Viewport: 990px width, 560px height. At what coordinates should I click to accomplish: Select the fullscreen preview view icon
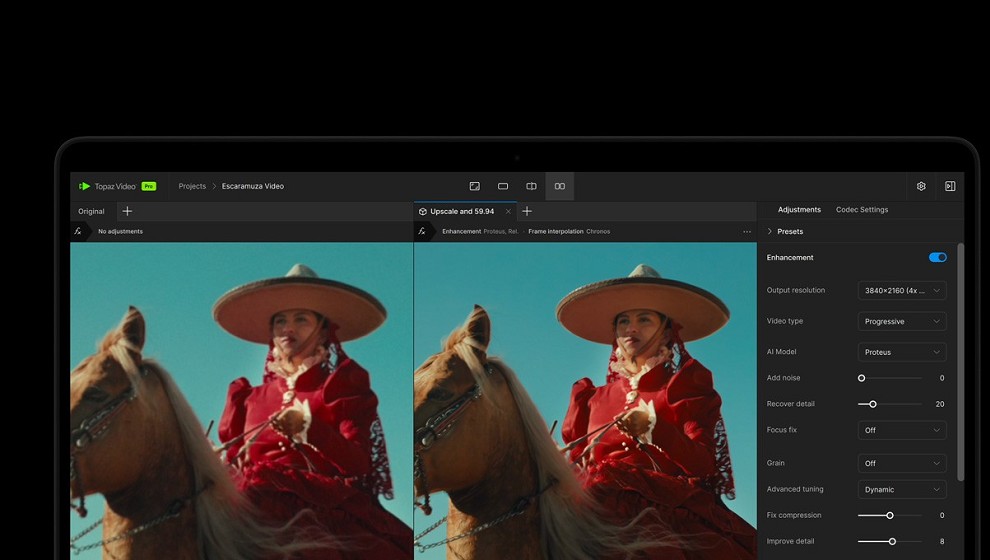tap(475, 186)
